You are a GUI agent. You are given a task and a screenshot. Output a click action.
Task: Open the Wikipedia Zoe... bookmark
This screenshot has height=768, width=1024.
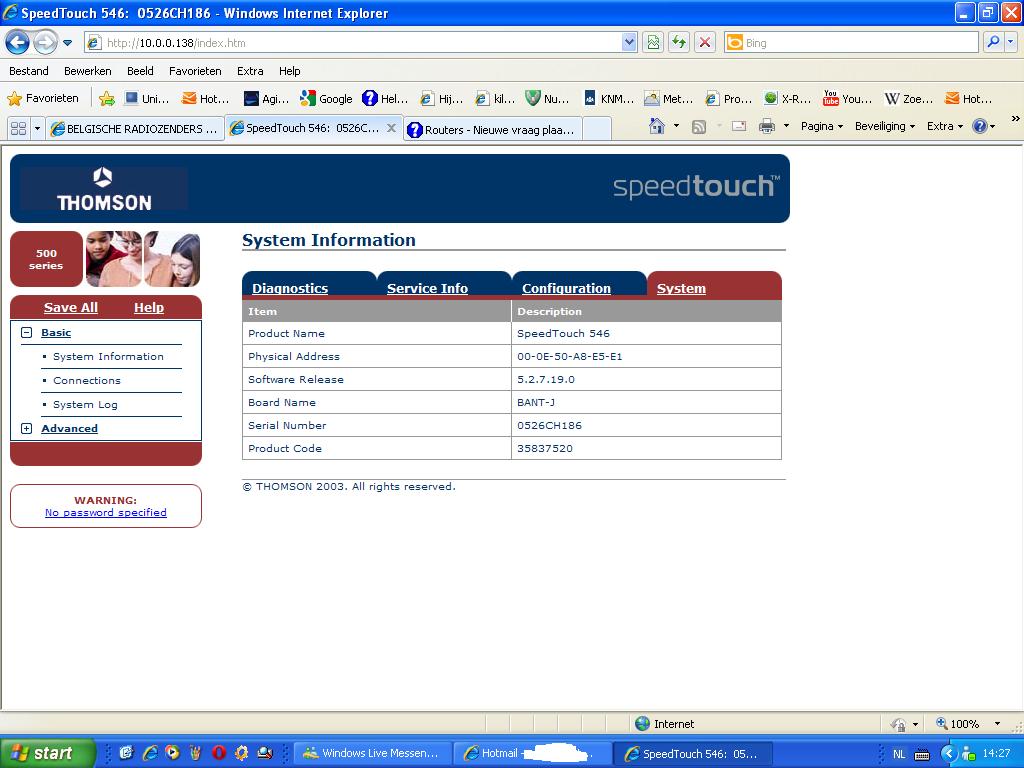point(908,99)
